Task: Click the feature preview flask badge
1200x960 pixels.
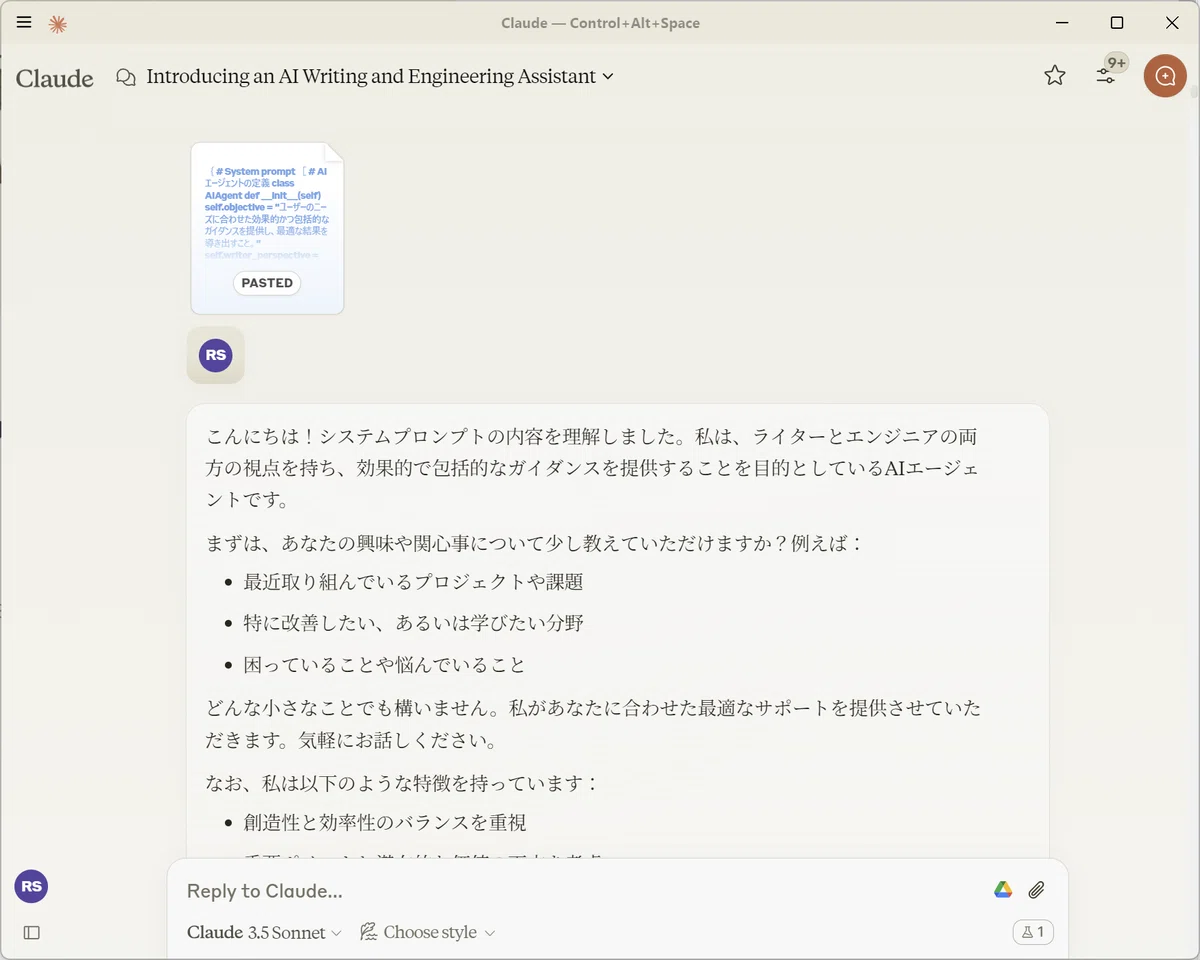Action: (x=1033, y=932)
